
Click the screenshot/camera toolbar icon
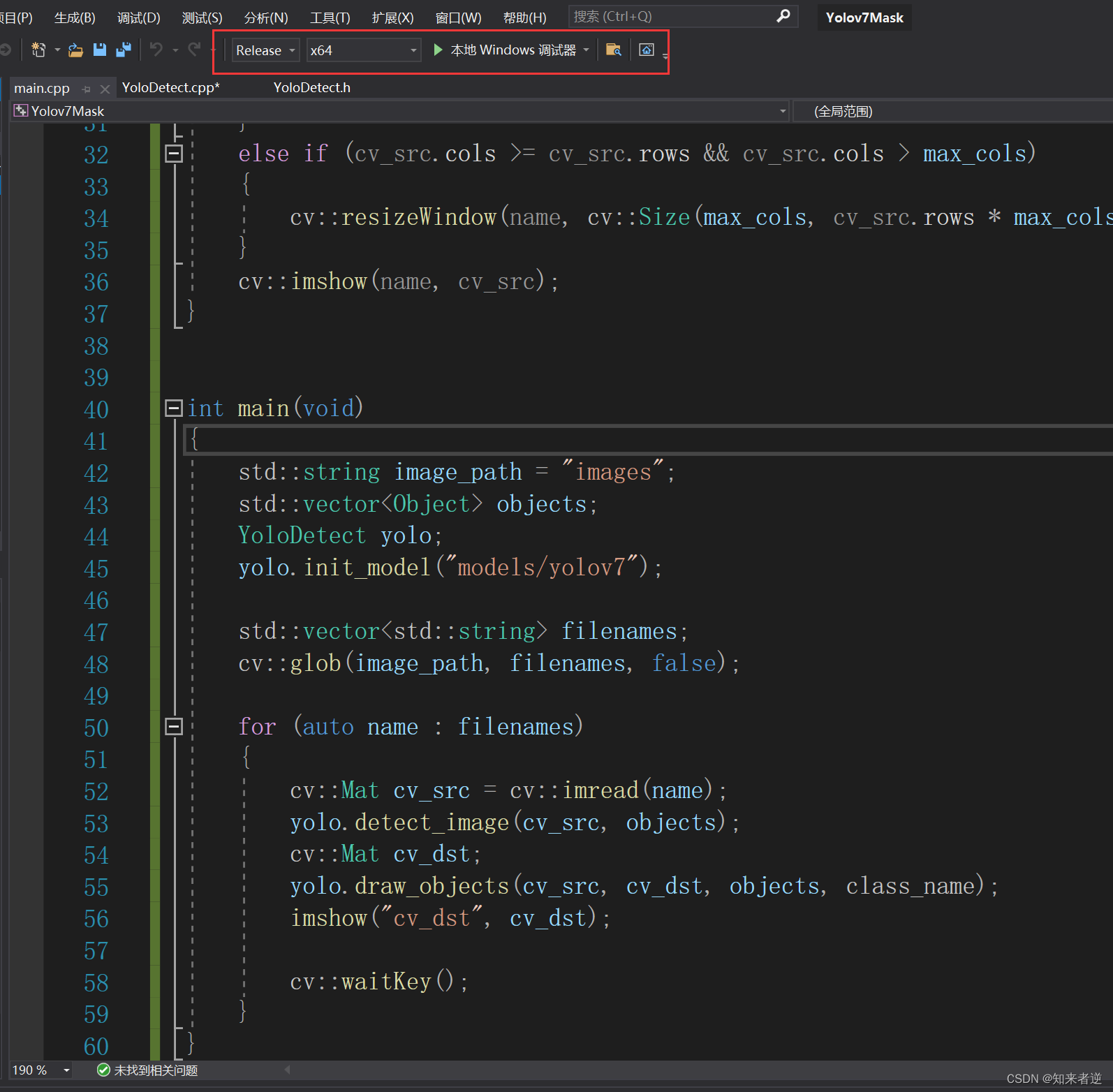click(647, 50)
